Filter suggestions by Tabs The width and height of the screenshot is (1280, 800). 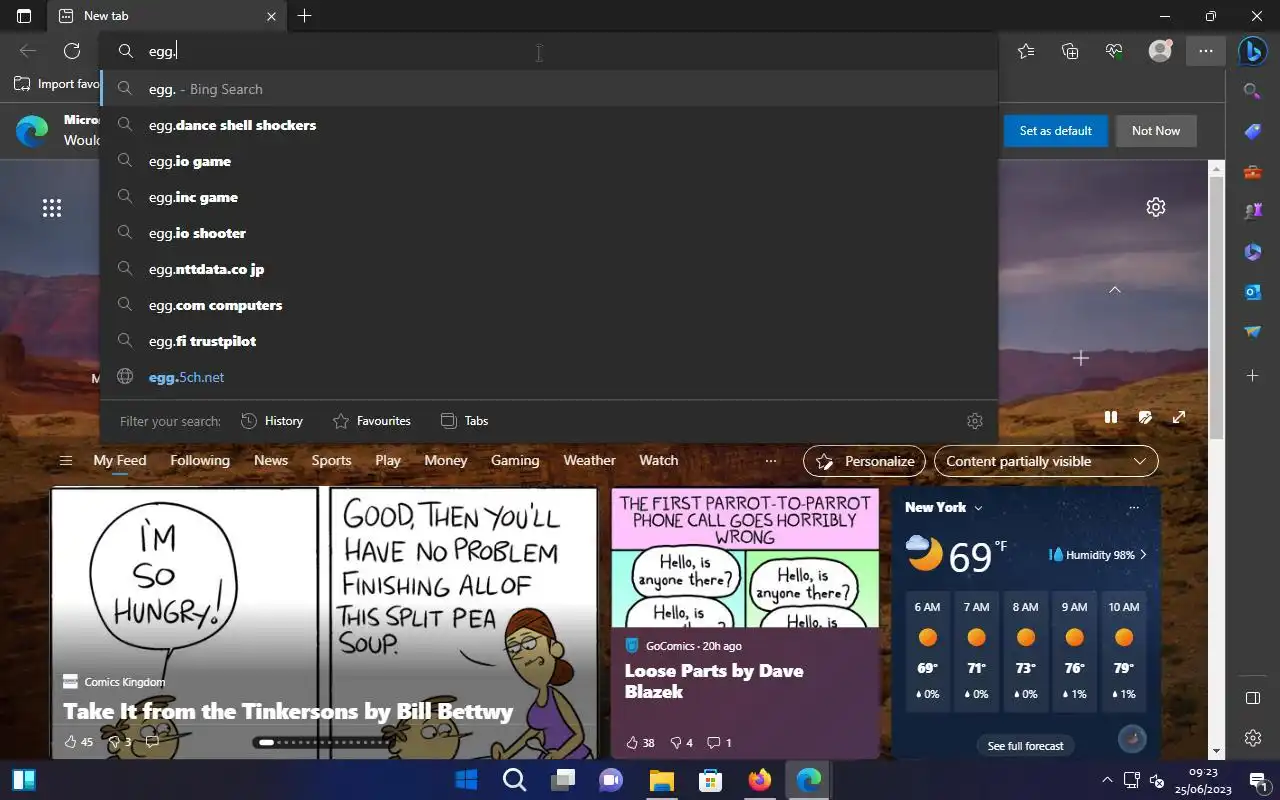464,421
